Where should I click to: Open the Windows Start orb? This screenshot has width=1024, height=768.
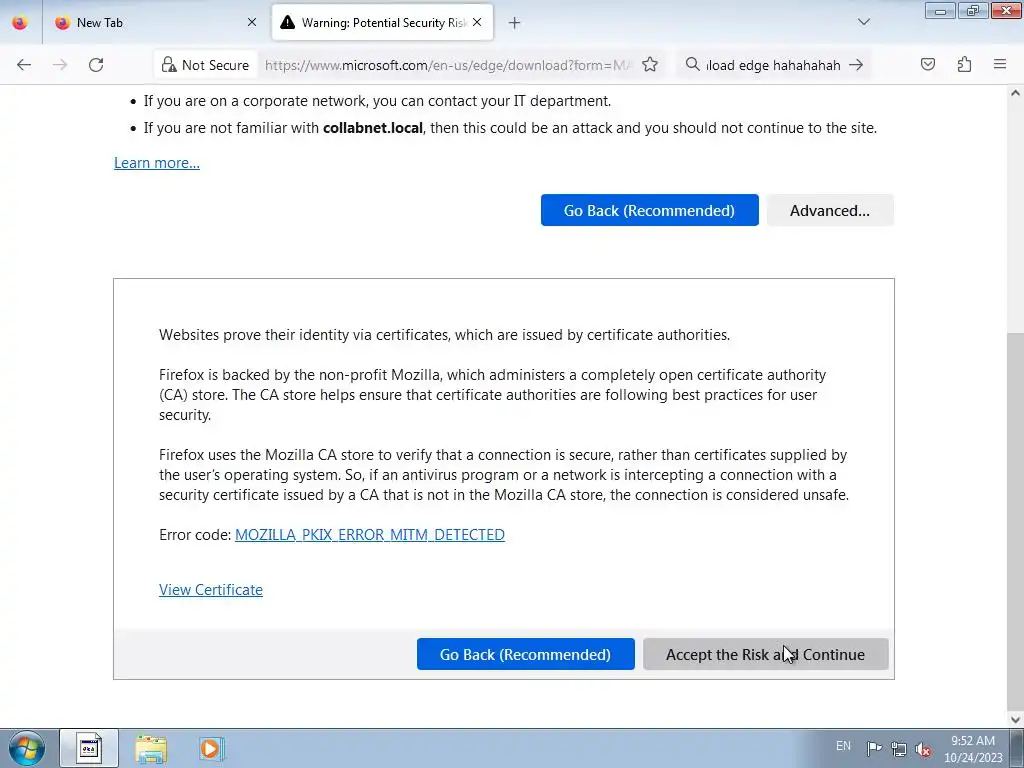pos(26,748)
